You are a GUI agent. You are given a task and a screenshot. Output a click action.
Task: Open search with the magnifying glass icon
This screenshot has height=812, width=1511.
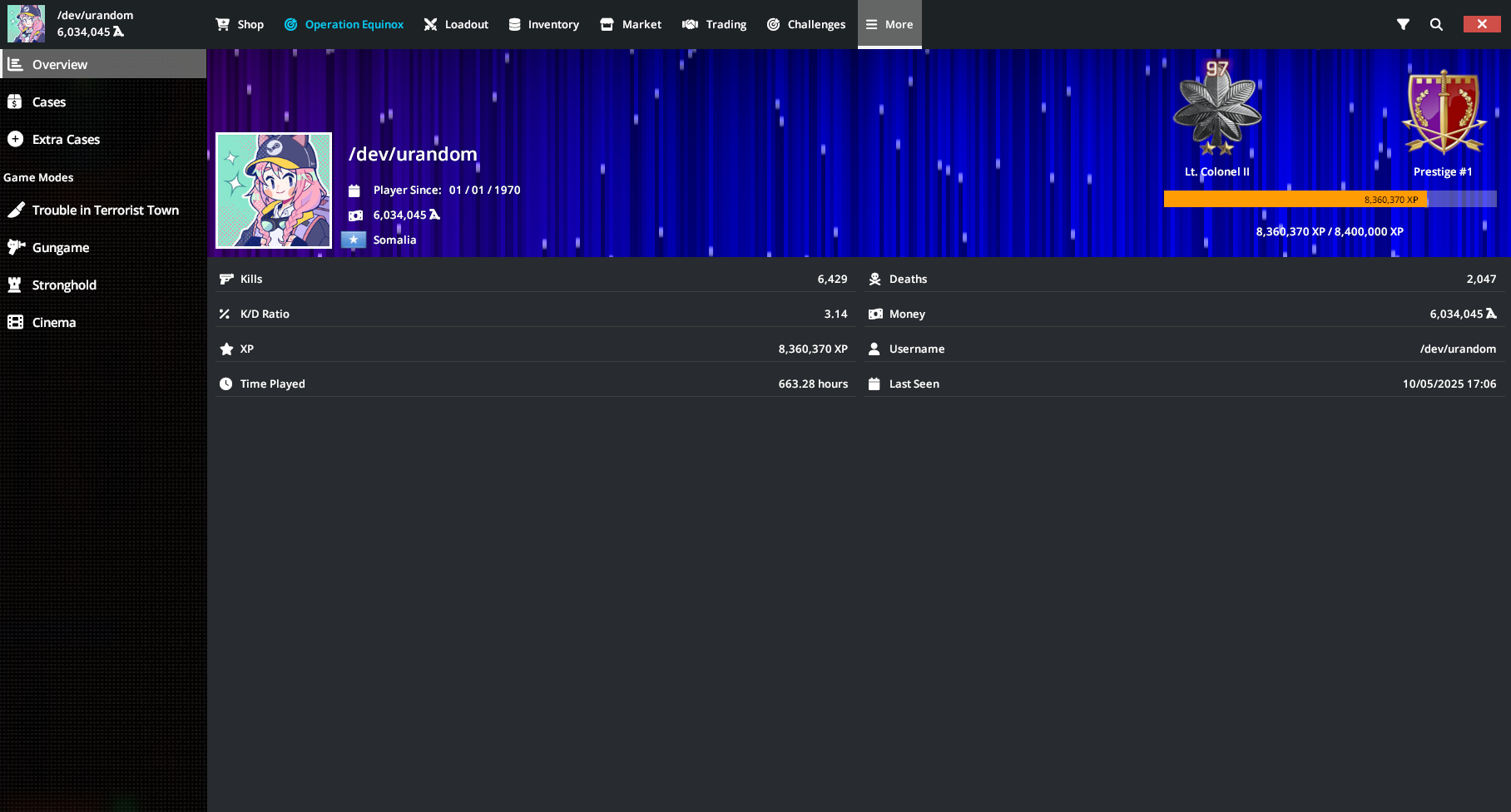coord(1436,24)
